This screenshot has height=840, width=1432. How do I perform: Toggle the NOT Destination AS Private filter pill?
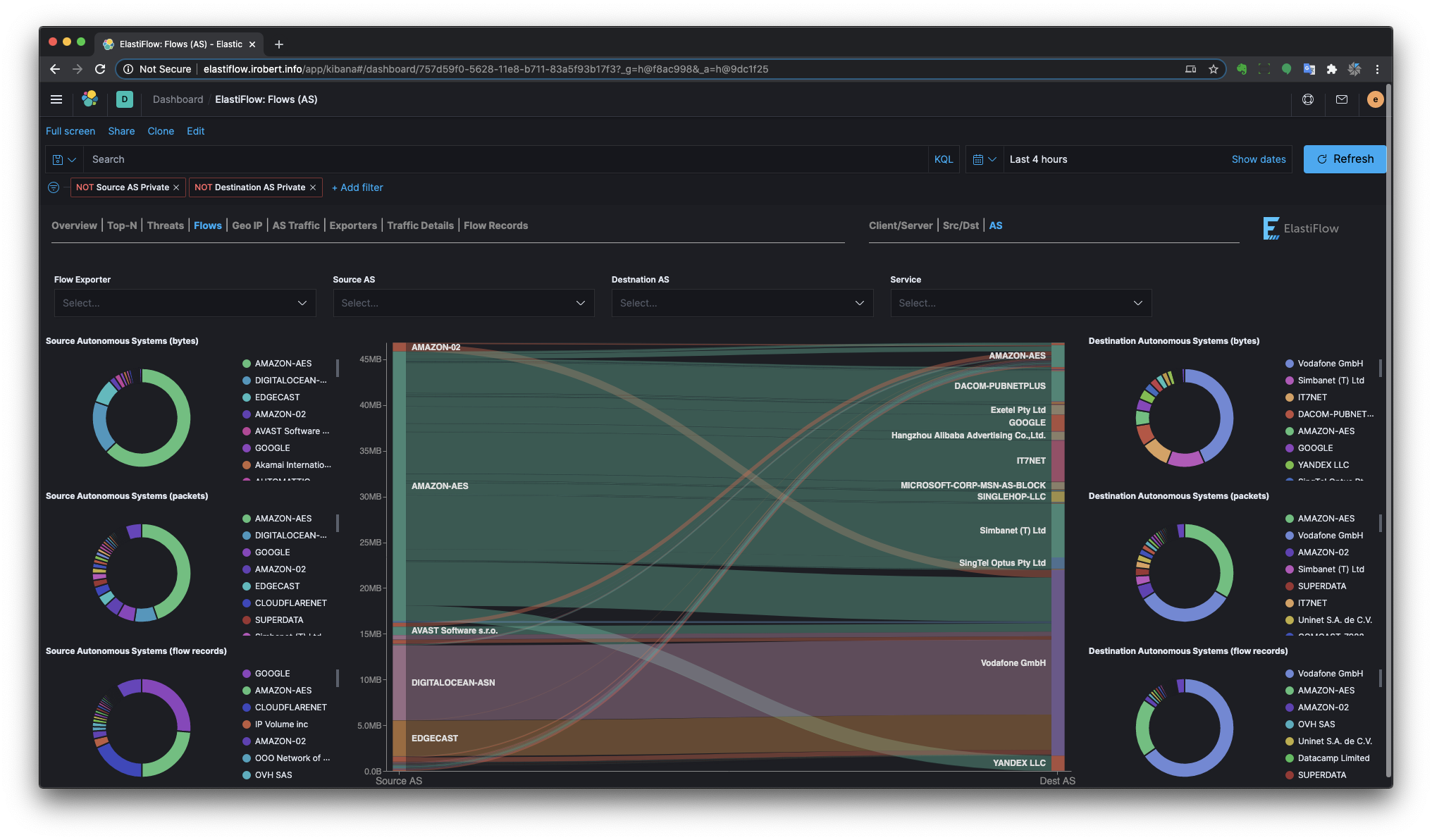click(250, 187)
